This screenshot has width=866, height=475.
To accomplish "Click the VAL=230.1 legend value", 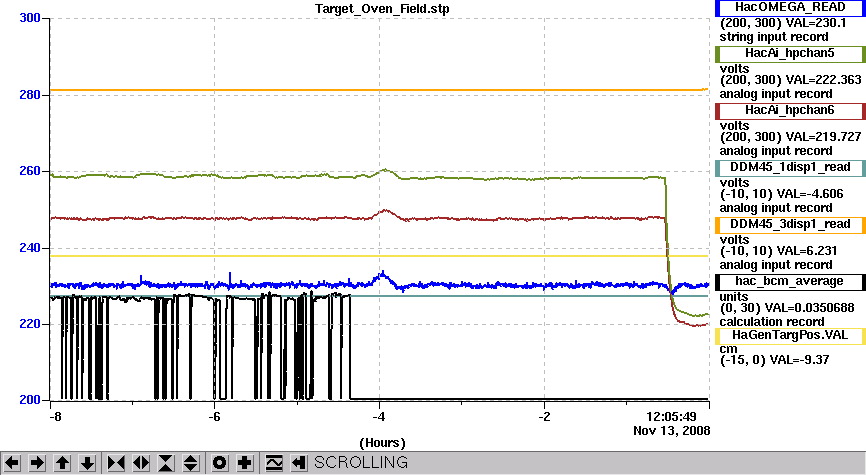I will 815,23.
